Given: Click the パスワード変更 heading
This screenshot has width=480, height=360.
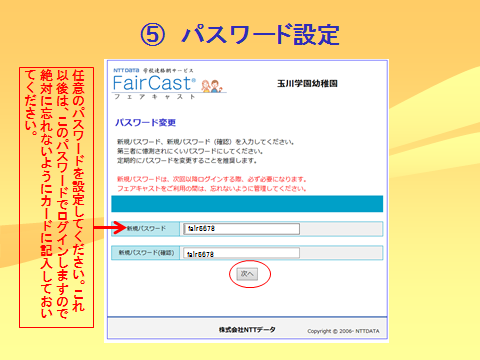Looking at the screenshot, I should tap(145, 123).
